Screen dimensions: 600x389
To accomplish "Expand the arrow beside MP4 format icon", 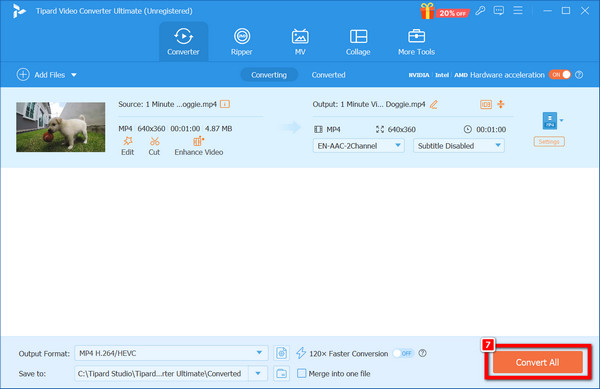I will [561, 120].
